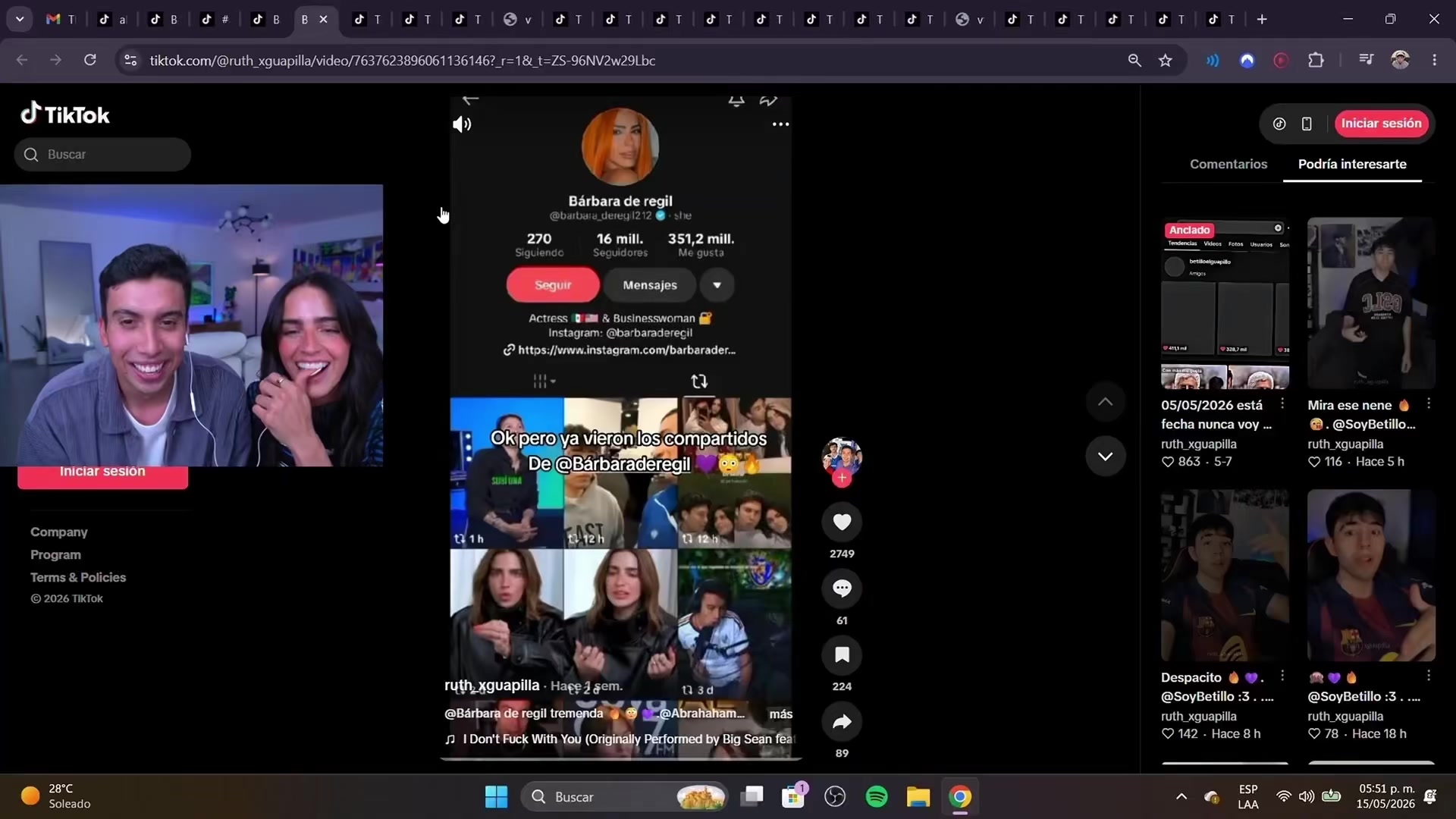Open the Chrome media controls icon

pos(1366,60)
